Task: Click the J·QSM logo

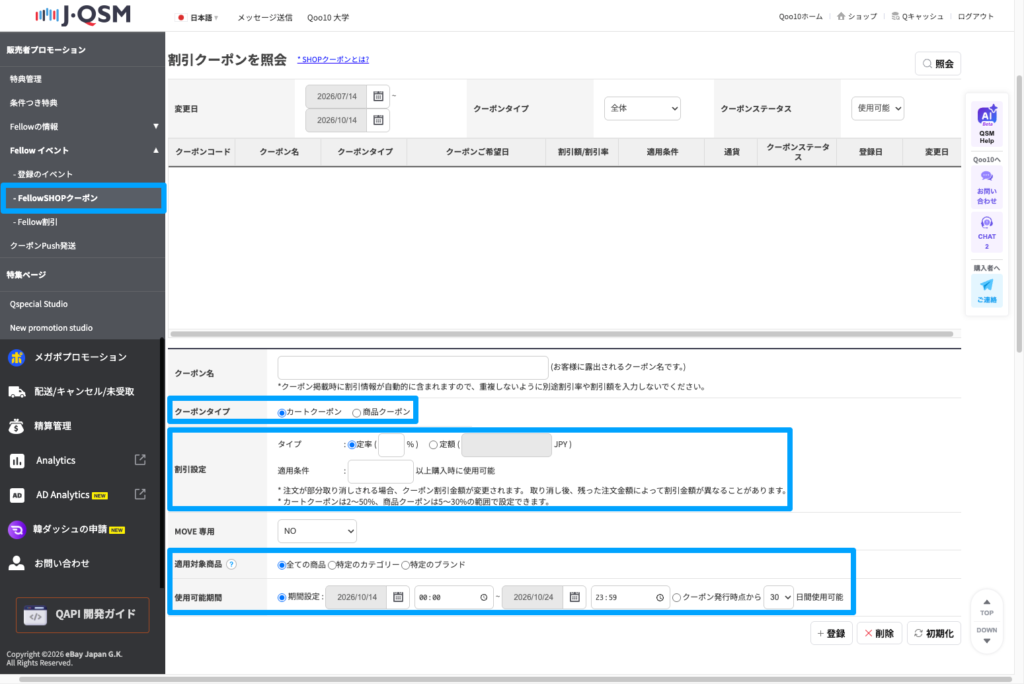Action: 83,14
